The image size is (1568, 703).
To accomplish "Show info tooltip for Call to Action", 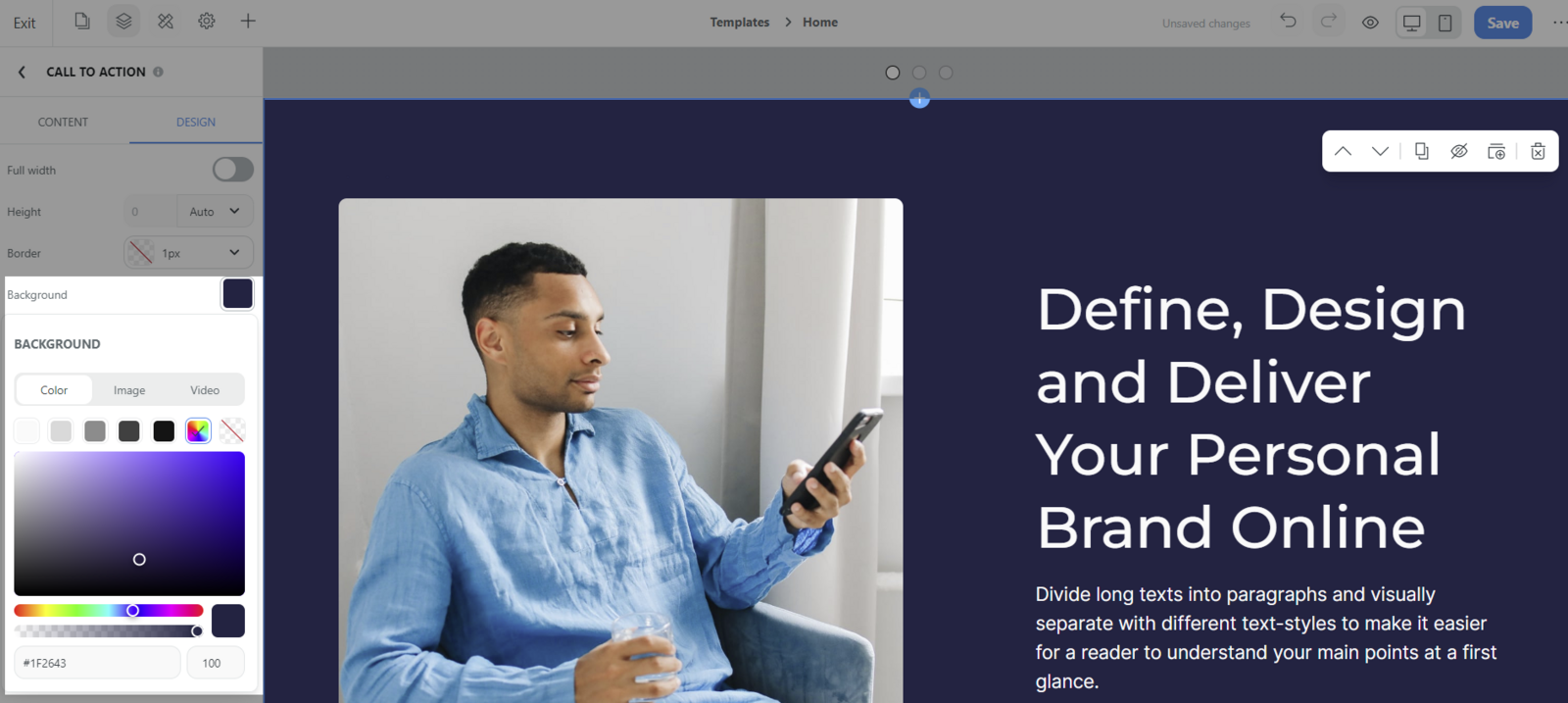I will [x=158, y=72].
